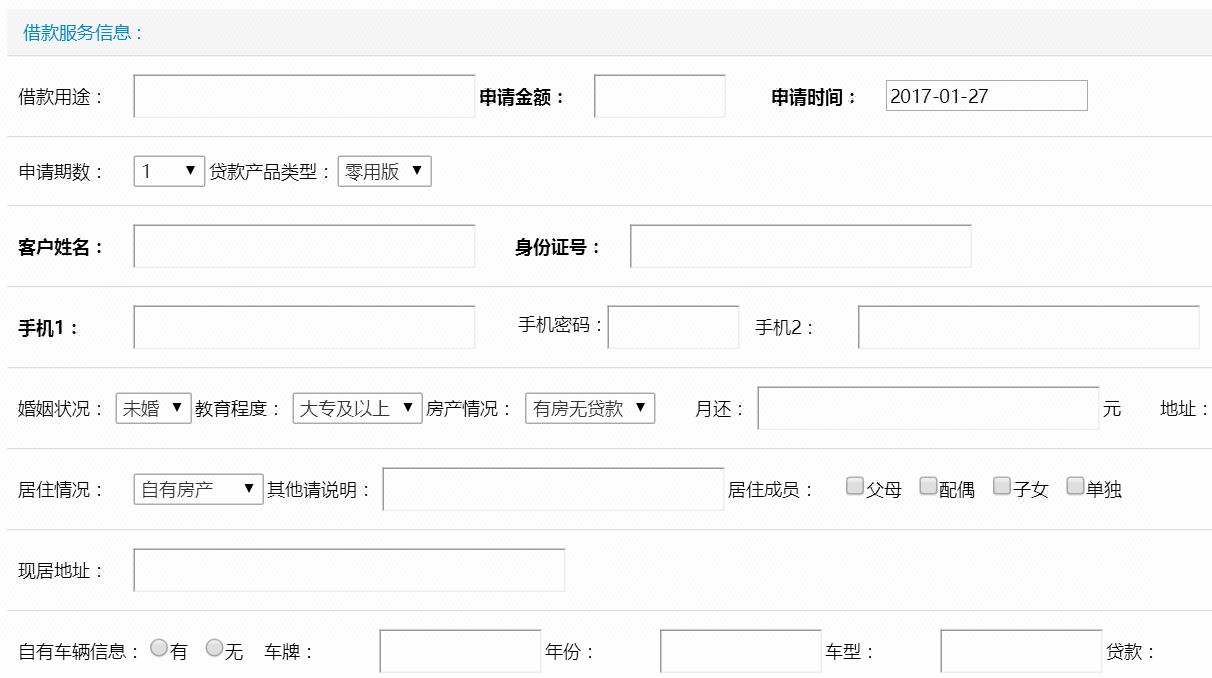
Task: Expand the 居住情况 dropdown showing 自有房产
Action: point(197,488)
